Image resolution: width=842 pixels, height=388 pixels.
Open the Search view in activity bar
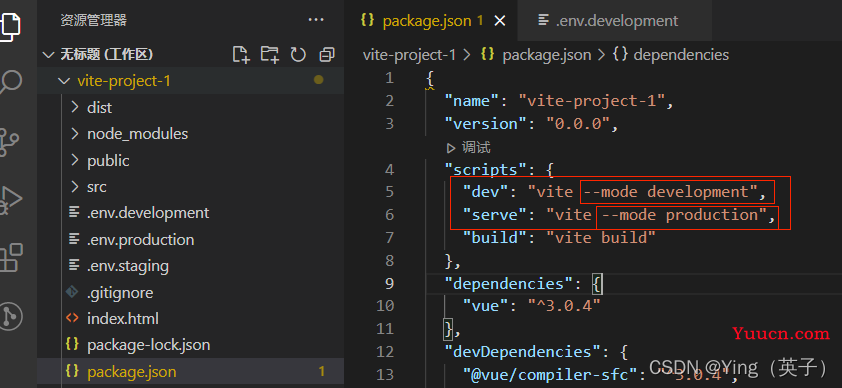coord(11,82)
